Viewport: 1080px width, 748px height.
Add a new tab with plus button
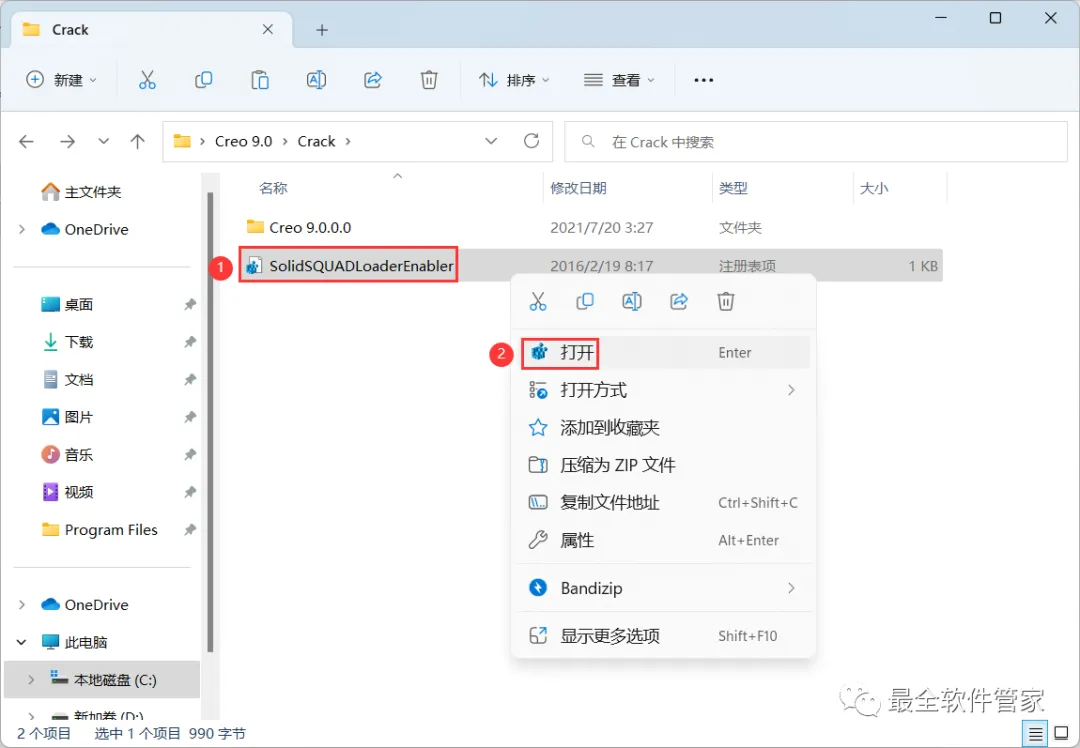tap(322, 30)
